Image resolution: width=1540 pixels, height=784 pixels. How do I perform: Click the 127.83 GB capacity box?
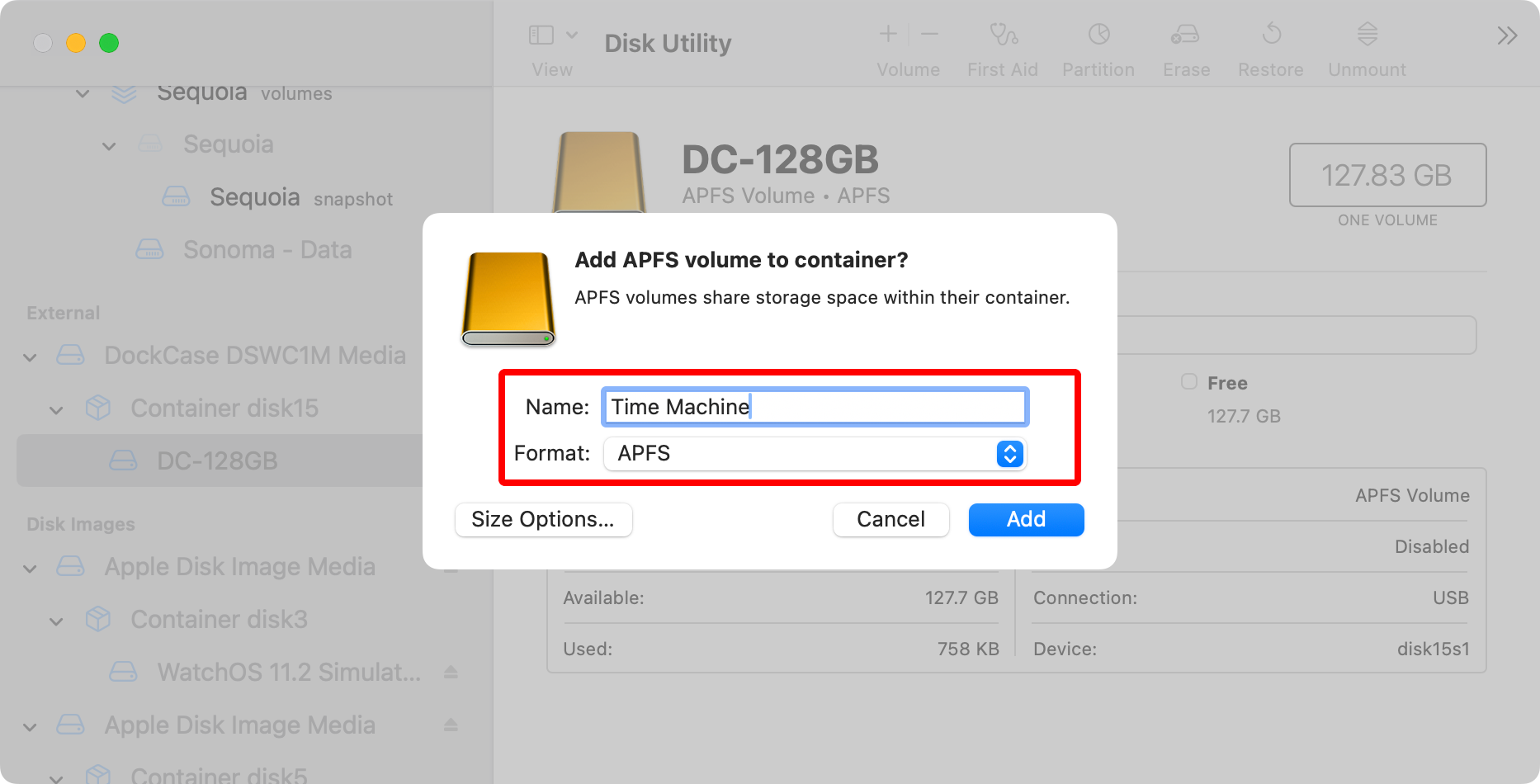pos(1387,175)
